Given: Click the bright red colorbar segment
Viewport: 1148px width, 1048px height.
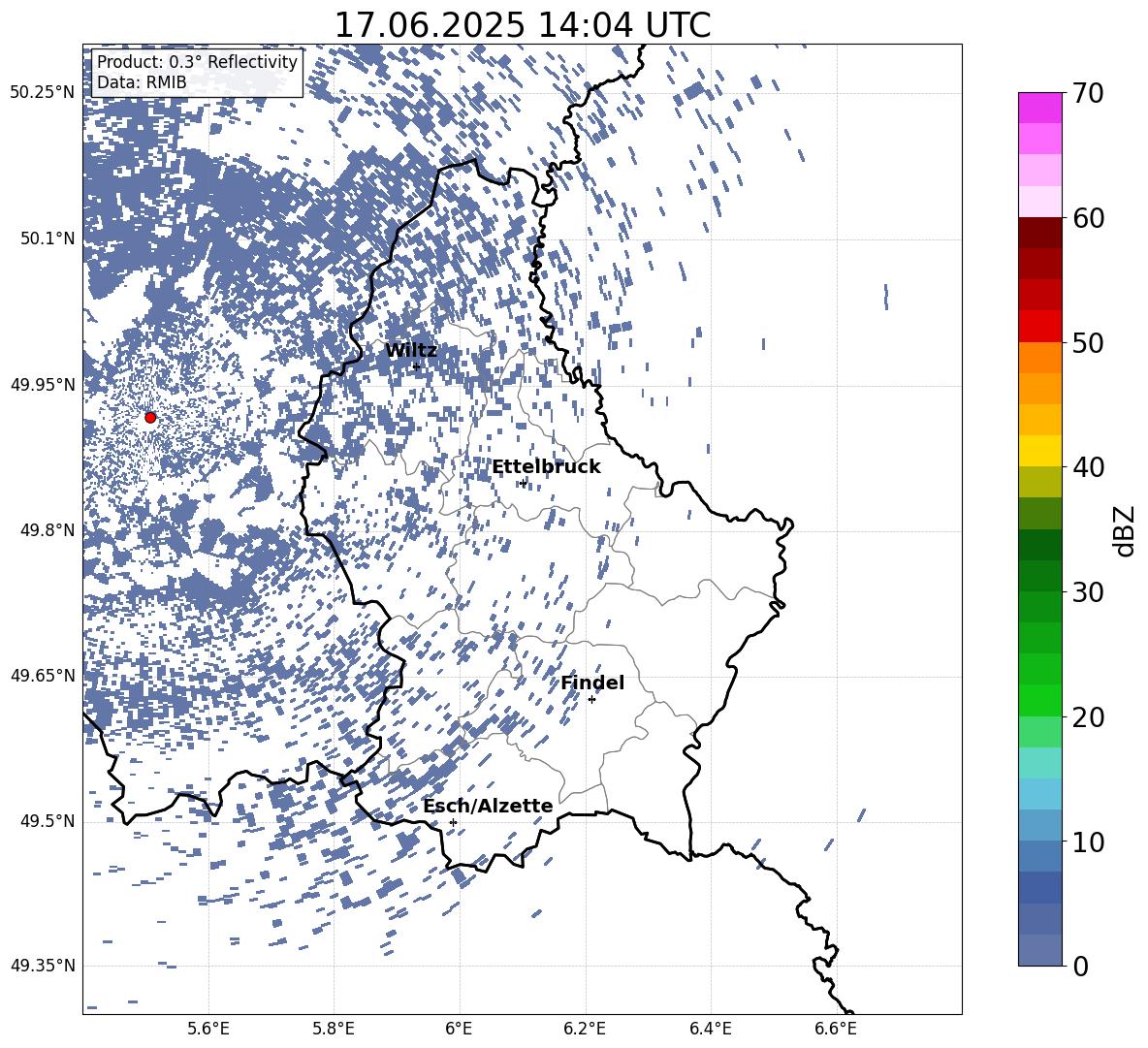Looking at the screenshot, I should [x=1039, y=327].
